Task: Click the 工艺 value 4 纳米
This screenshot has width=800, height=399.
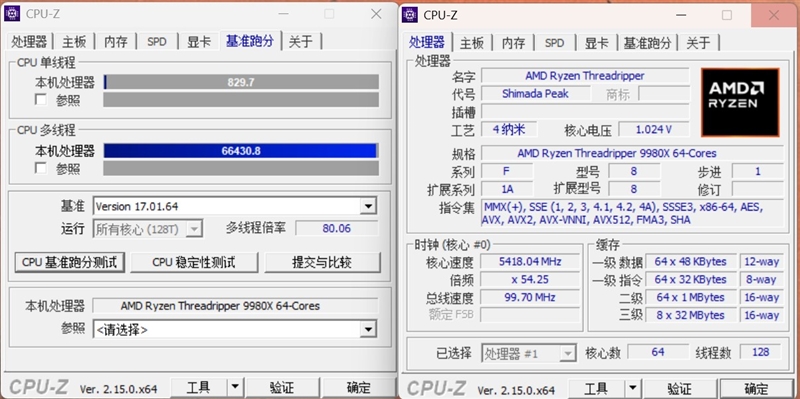Action: [x=509, y=130]
